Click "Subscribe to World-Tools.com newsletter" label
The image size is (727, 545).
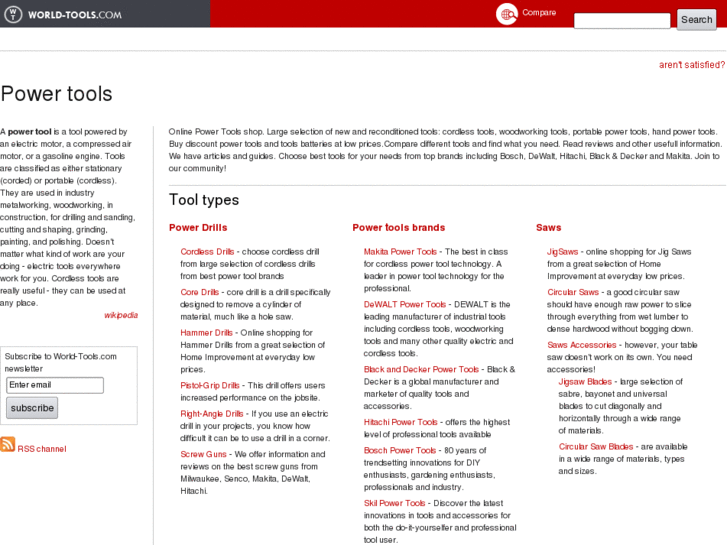click(x=61, y=362)
